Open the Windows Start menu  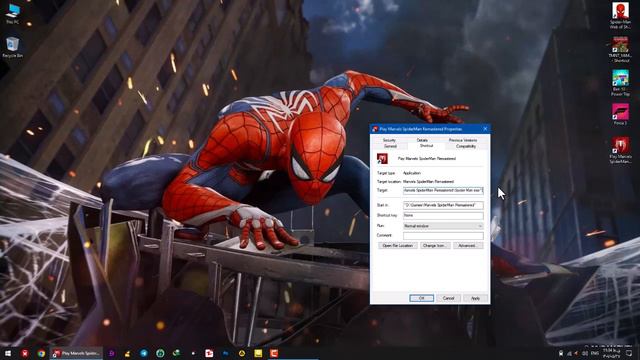(x=8, y=353)
